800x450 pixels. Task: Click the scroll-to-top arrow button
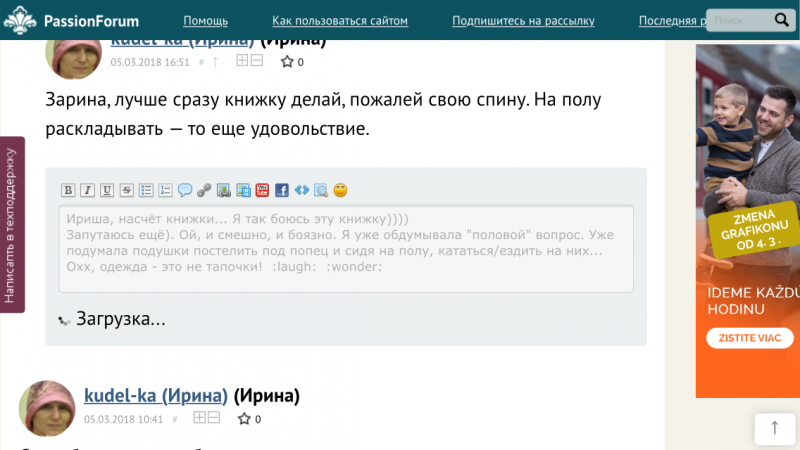point(774,428)
